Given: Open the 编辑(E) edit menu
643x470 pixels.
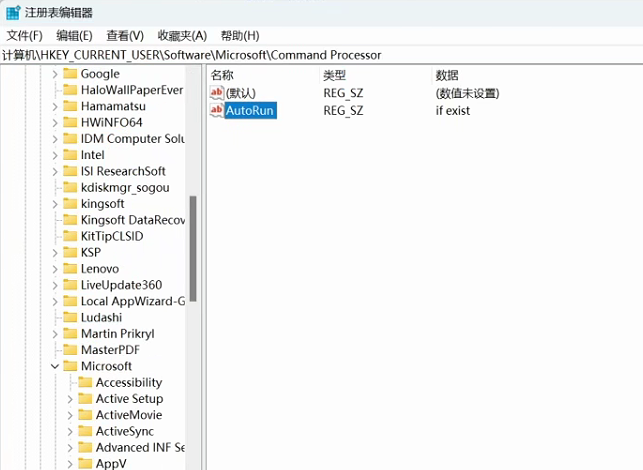Looking at the screenshot, I should click(75, 36).
